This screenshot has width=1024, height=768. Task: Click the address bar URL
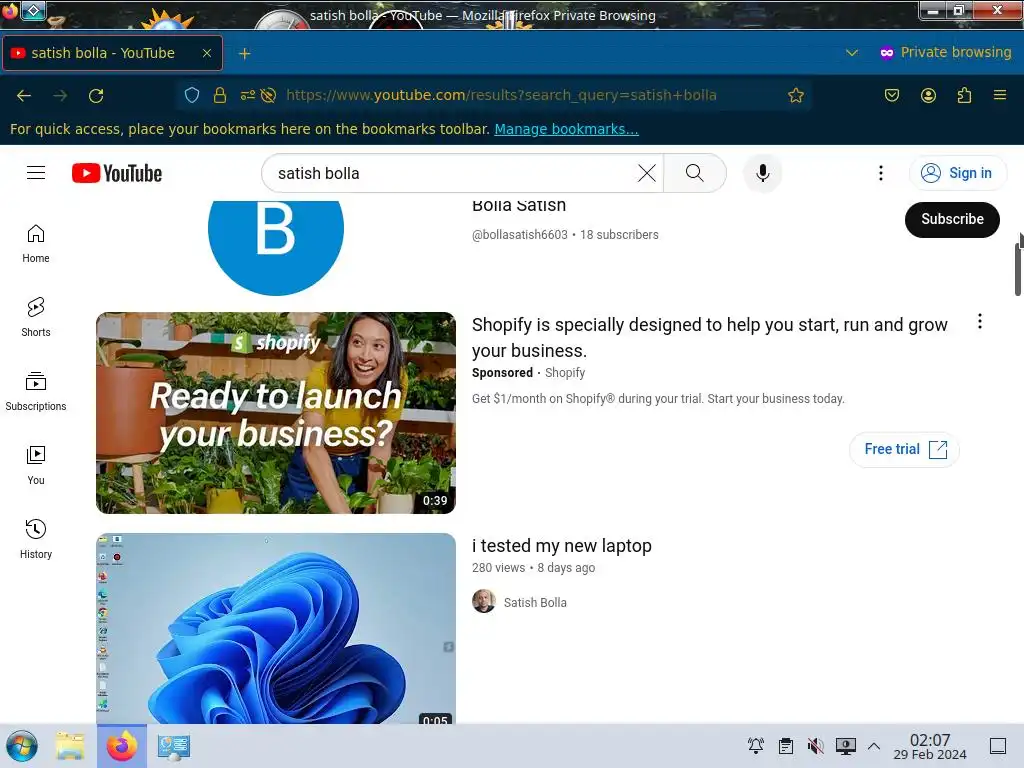pos(502,95)
